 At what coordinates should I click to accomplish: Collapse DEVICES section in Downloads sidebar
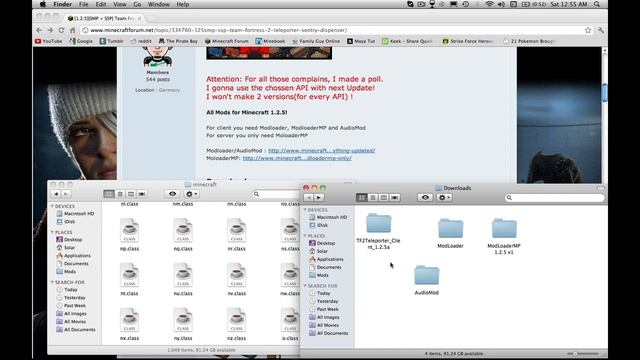pyautogui.click(x=305, y=210)
